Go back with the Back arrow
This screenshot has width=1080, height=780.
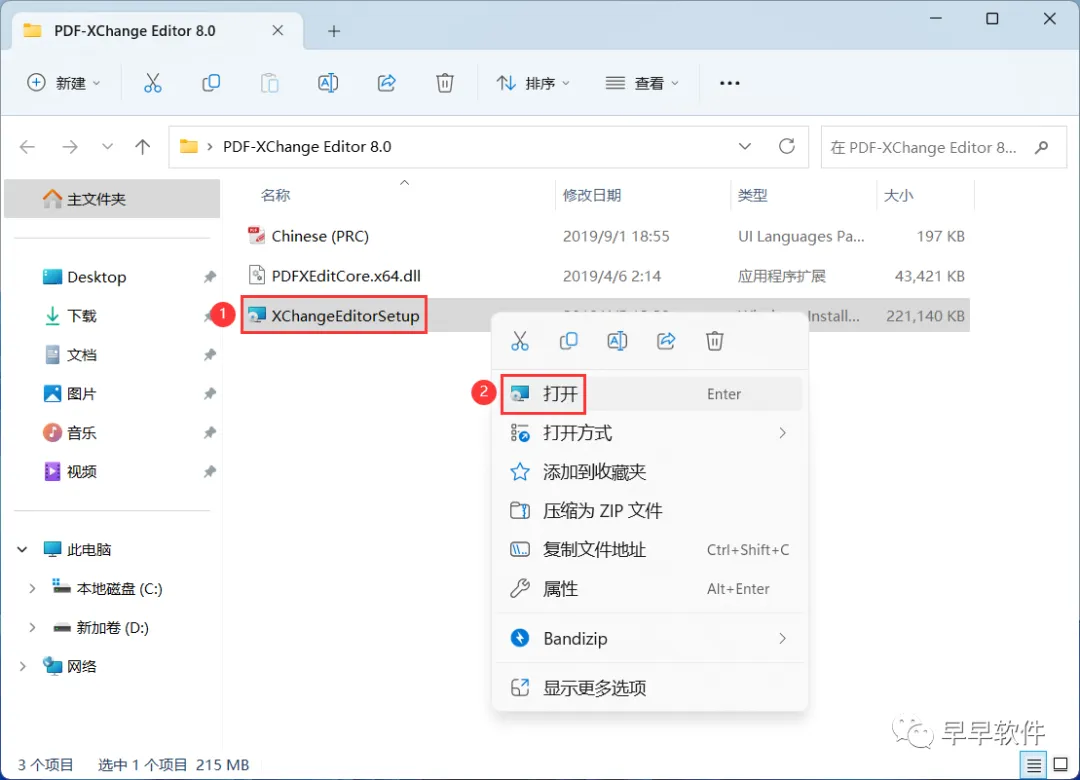28,147
